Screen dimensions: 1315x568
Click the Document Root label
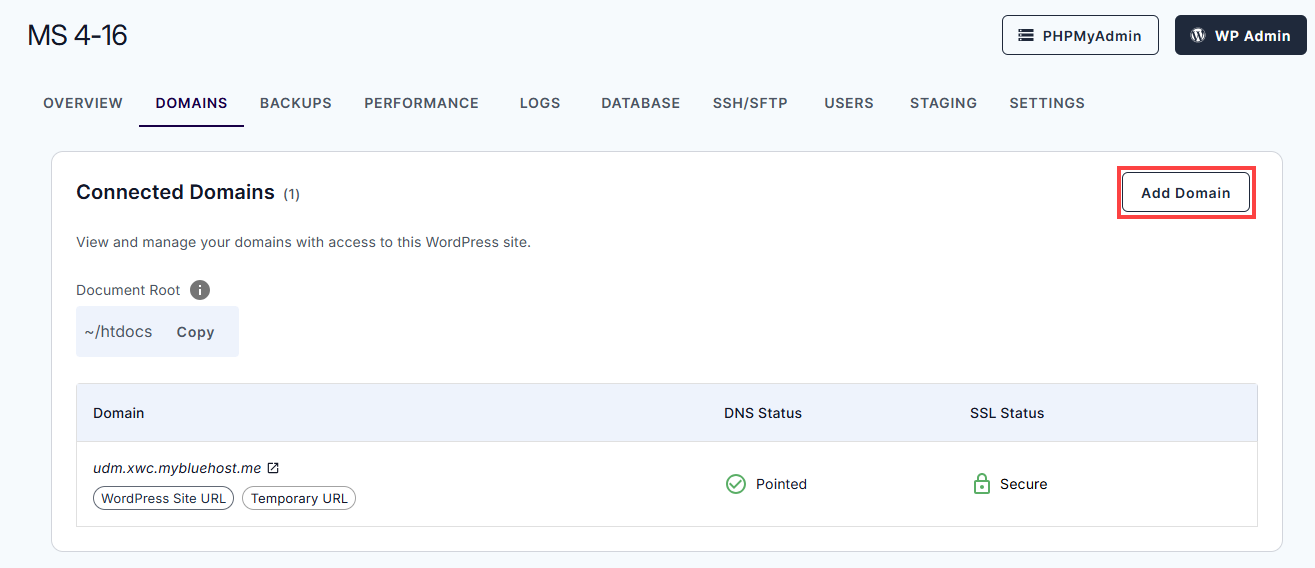coord(128,290)
